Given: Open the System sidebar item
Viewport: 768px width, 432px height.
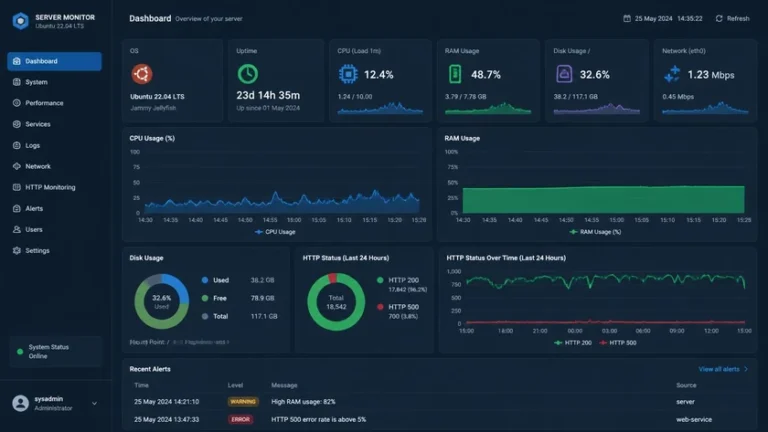Looking at the screenshot, I should [54, 82].
